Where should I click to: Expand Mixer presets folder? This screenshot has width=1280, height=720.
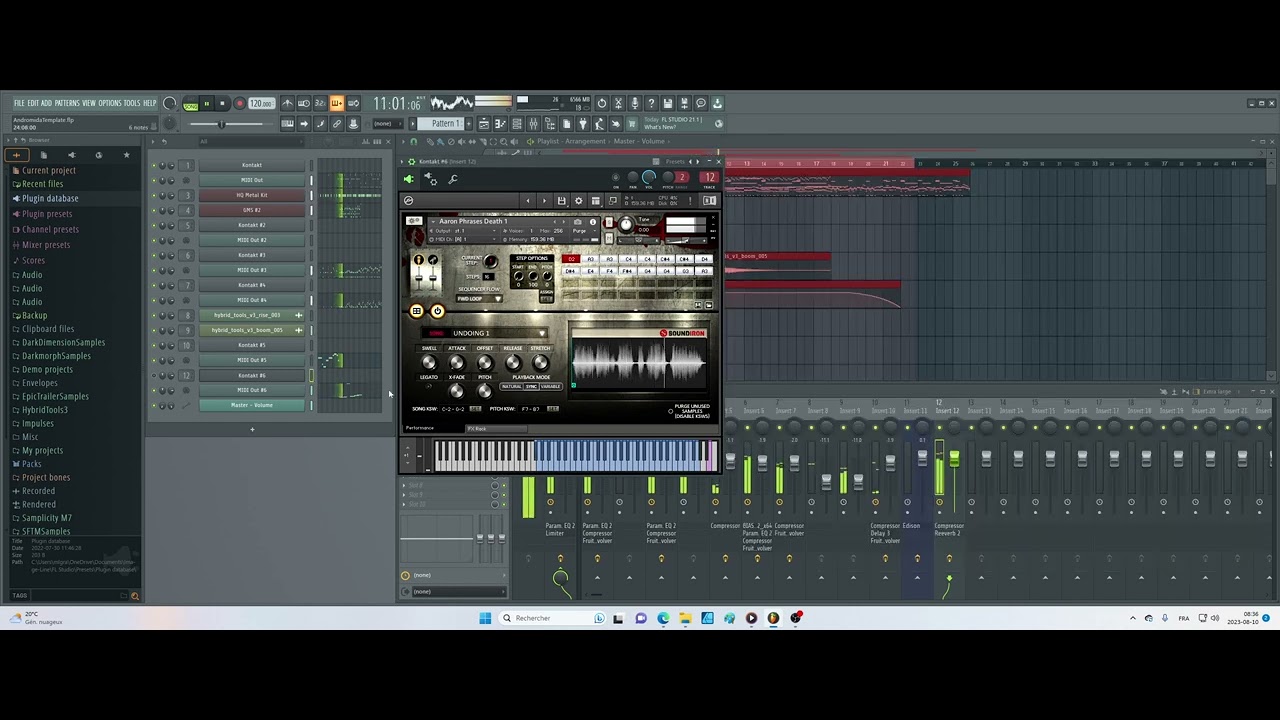[46, 245]
